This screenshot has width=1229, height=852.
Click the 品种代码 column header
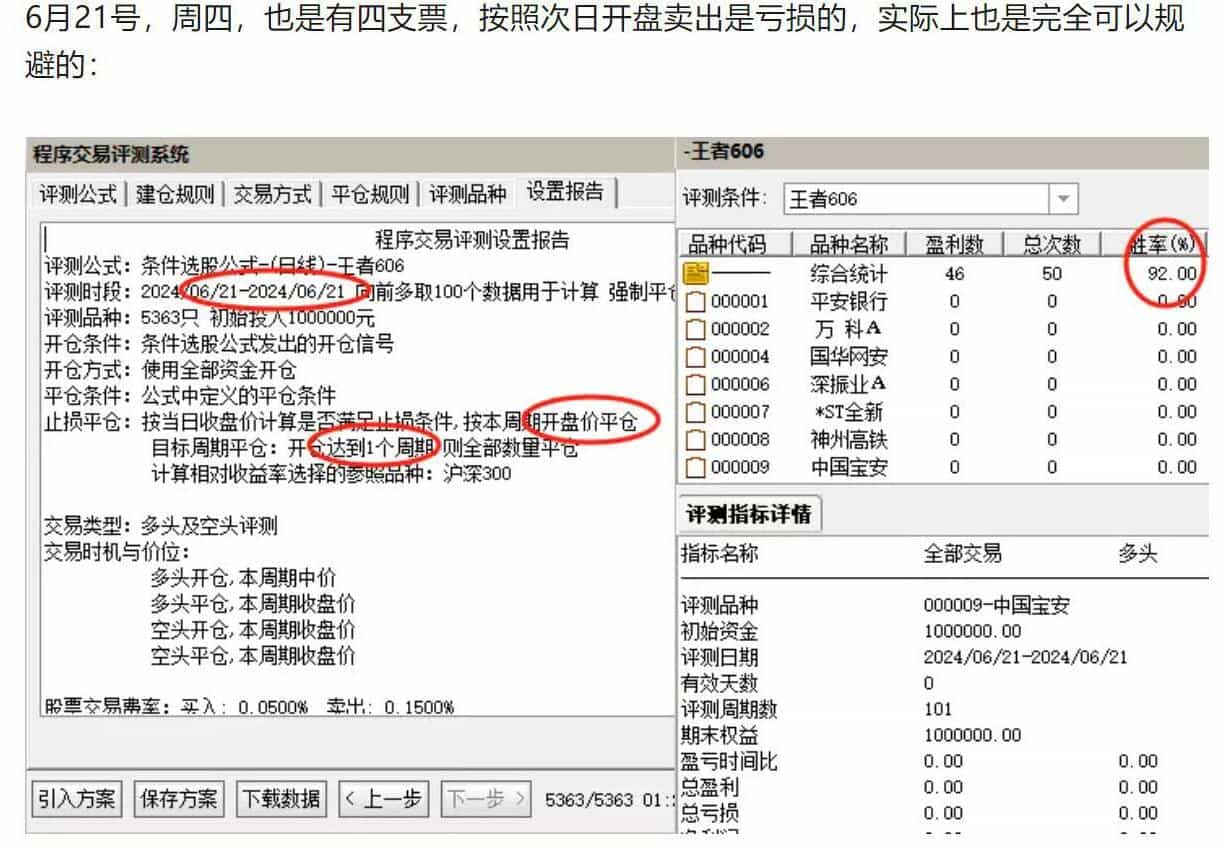coord(729,245)
